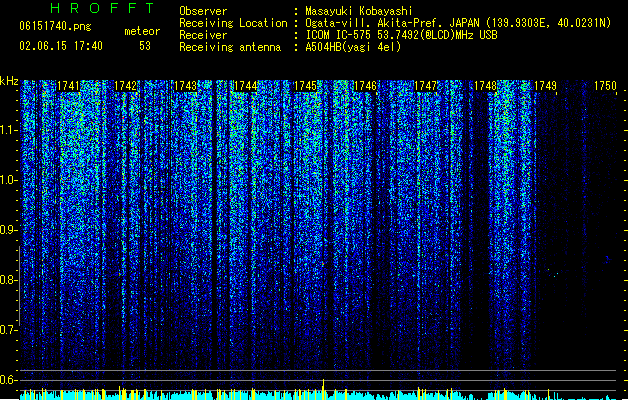629x400 pixels.
Task: Click the 'Receiving antenna' label
Action: tap(230, 47)
